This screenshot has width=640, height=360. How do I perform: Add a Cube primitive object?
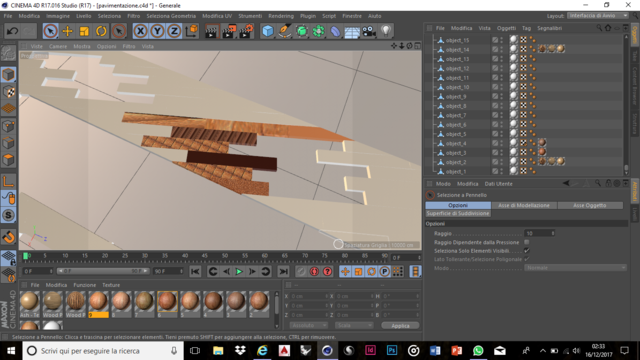pos(268,31)
